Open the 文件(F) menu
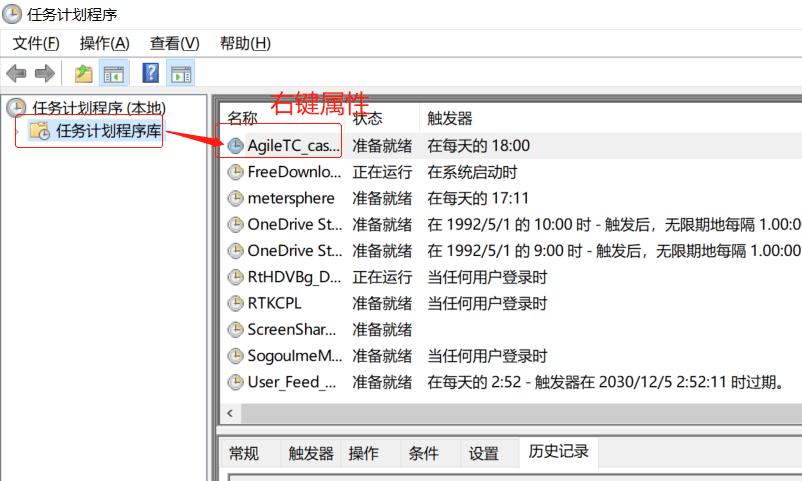802x481 pixels. [x=36, y=43]
